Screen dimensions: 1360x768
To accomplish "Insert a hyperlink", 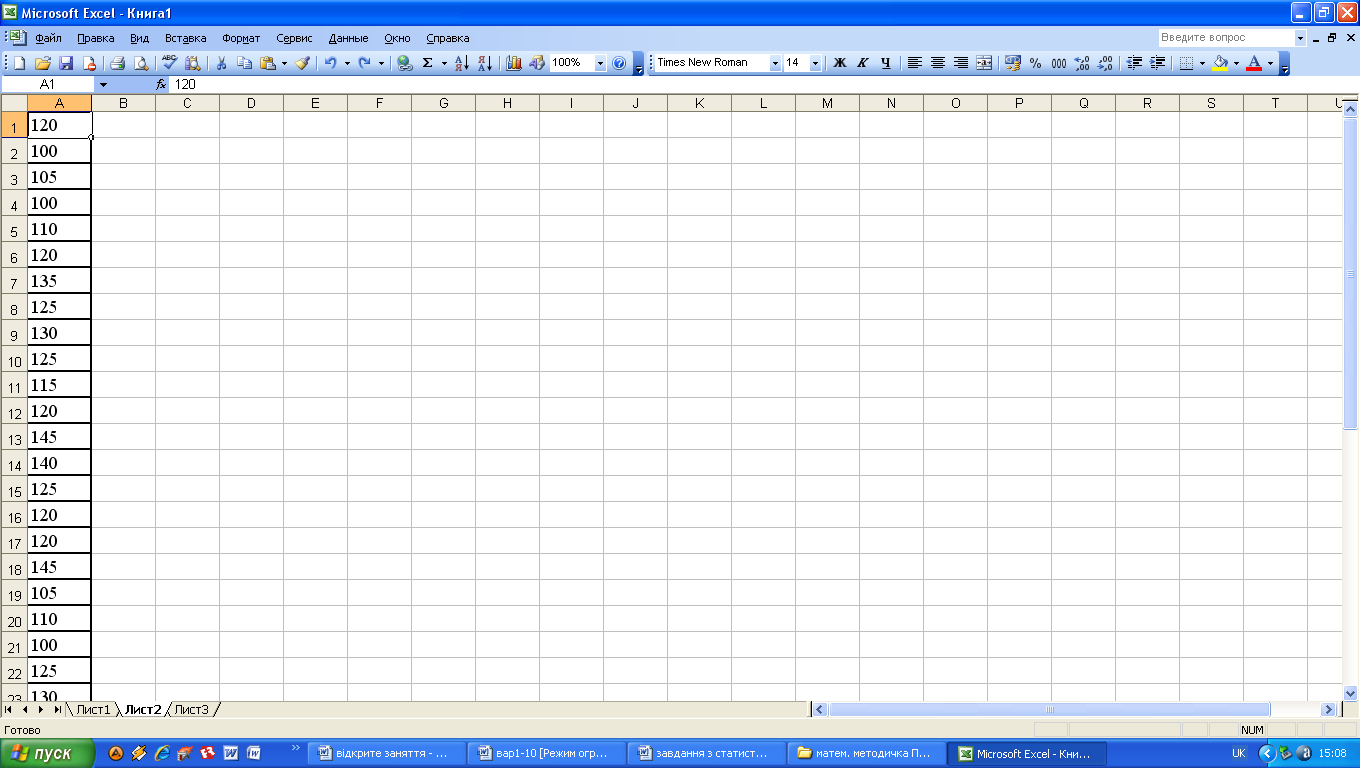I will pyautogui.click(x=404, y=63).
